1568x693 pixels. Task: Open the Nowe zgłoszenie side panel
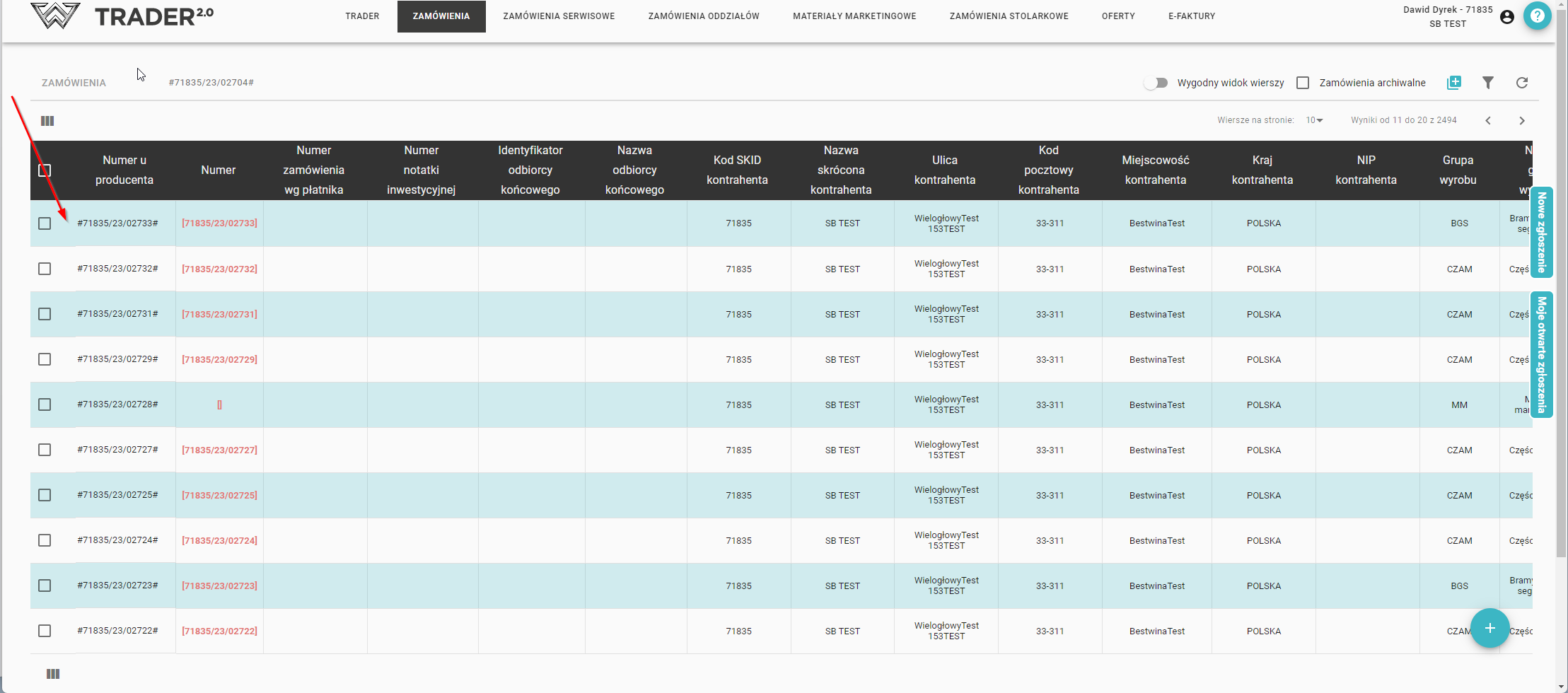(x=1541, y=232)
